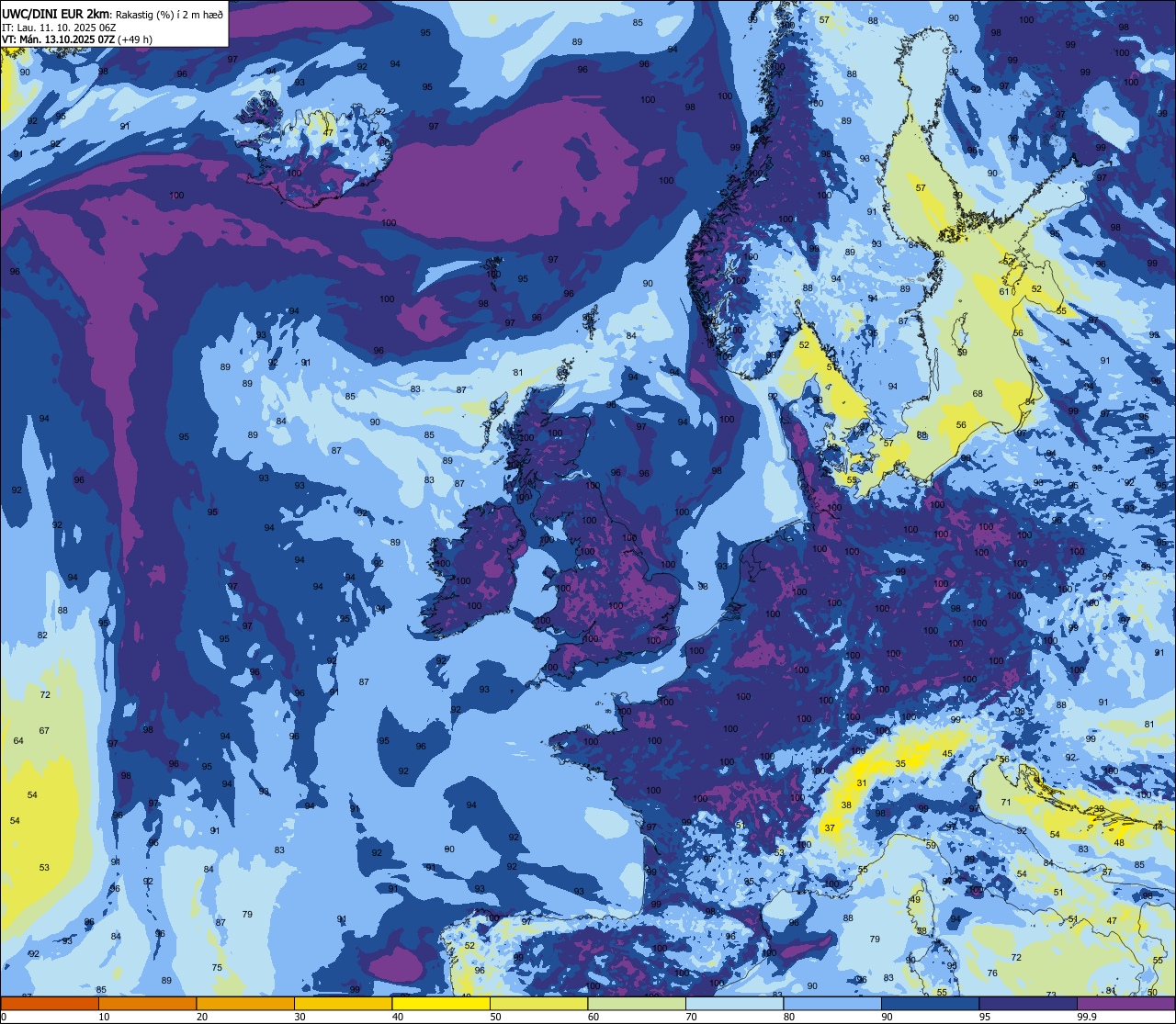Screen dimensions: 1176x1024
Task: Click the "(+49 h)" forecast offset text
Action: click(x=135, y=39)
